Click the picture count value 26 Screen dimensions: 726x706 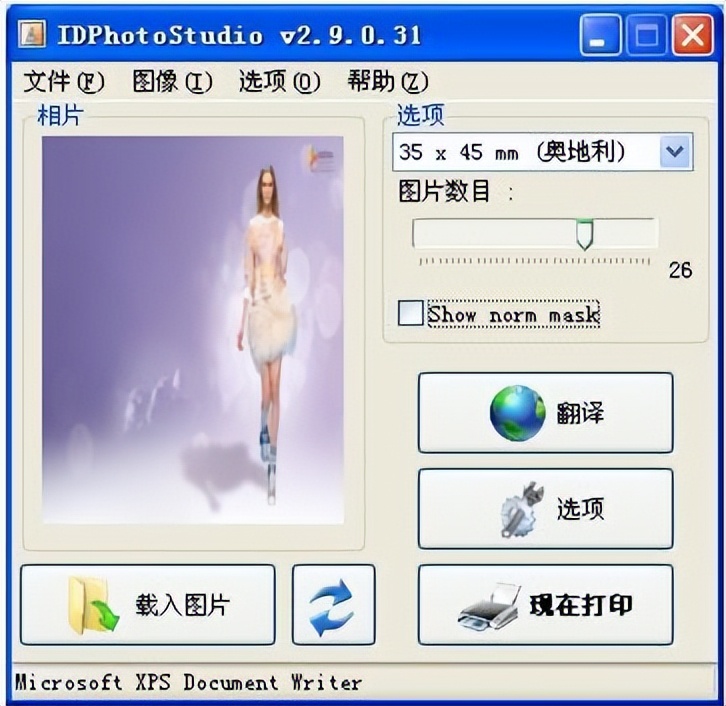680,270
